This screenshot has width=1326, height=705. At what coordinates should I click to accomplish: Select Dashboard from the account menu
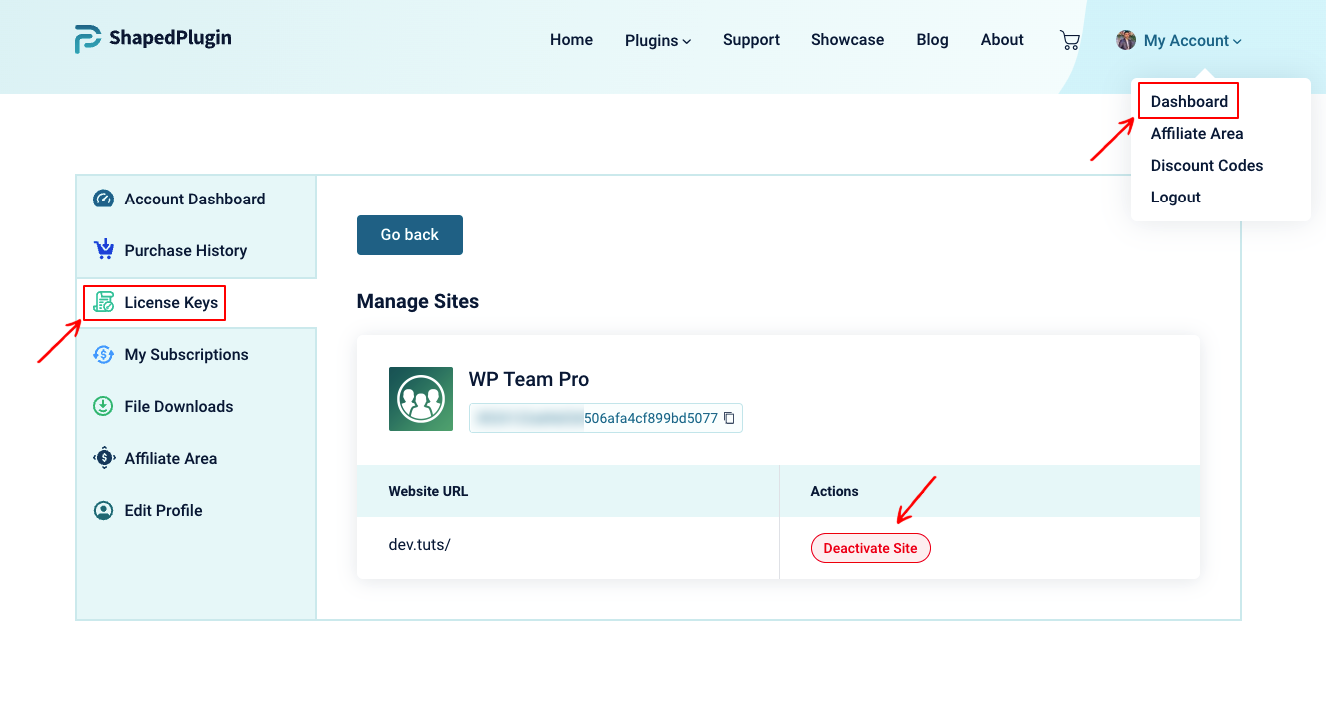tap(1189, 101)
